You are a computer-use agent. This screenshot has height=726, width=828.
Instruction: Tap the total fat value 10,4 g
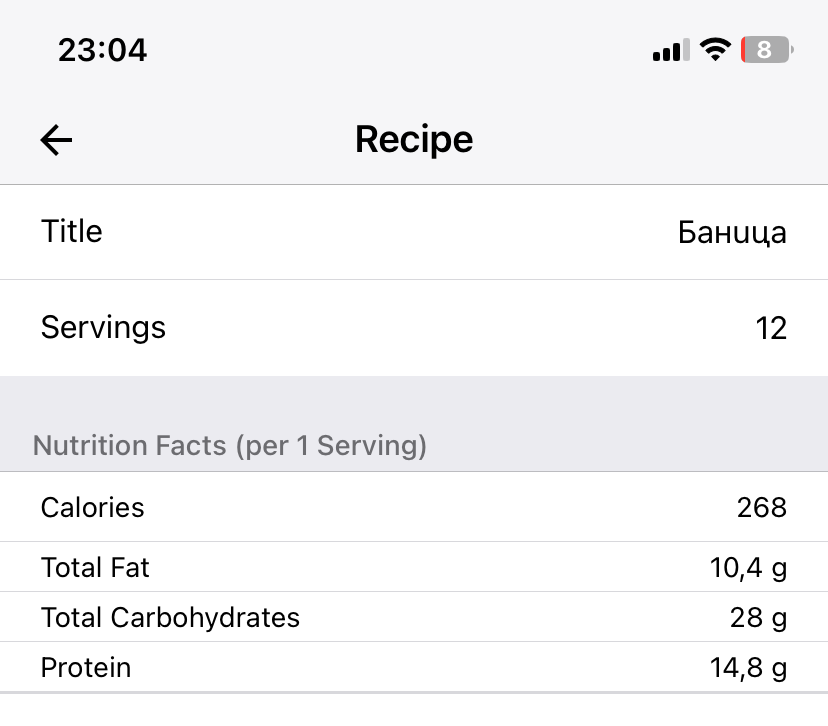point(748,568)
